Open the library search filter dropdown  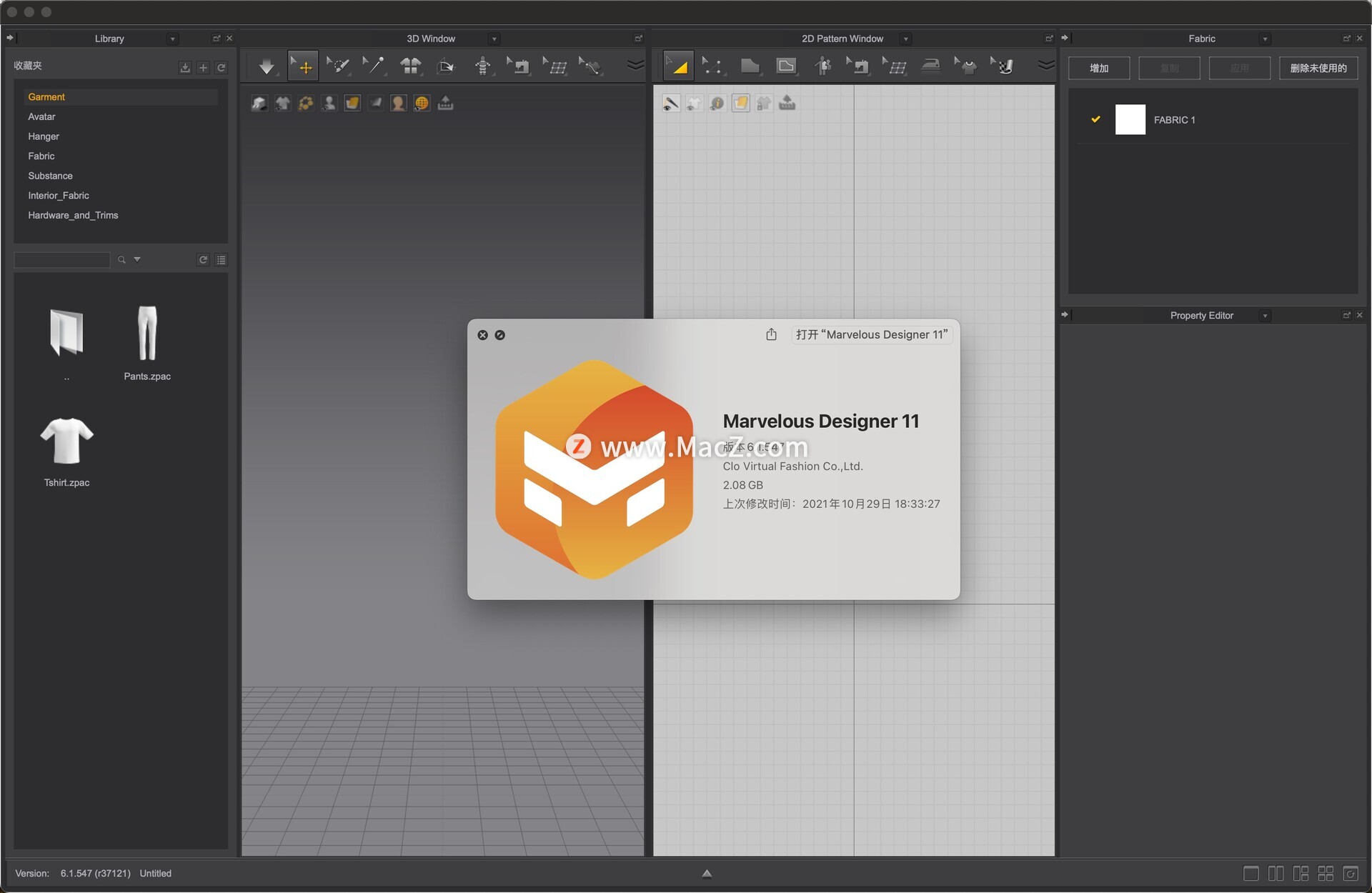(x=137, y=259)
